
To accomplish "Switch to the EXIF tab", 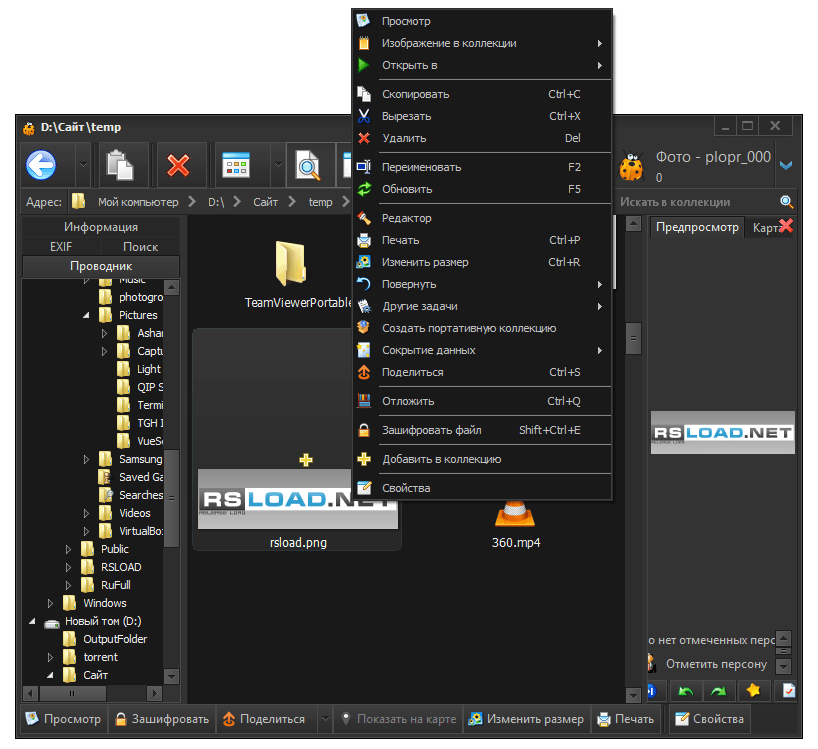I will (60, 246).
